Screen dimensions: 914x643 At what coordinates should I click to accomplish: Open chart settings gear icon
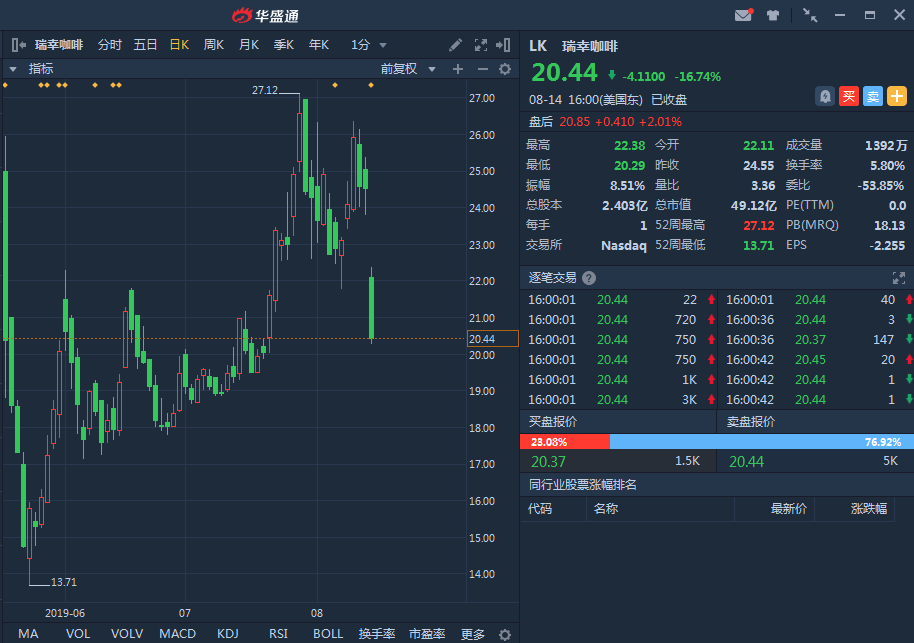(505, 69)
